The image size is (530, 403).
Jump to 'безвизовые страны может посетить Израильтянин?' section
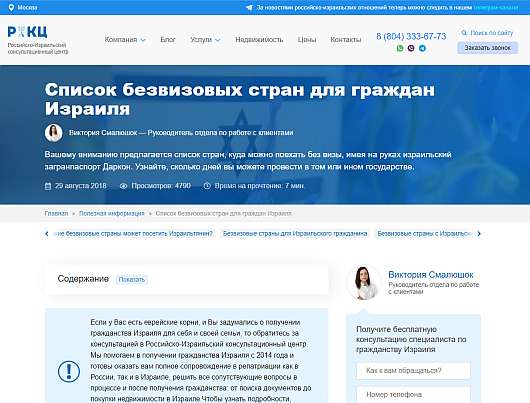tap(134, 234)
